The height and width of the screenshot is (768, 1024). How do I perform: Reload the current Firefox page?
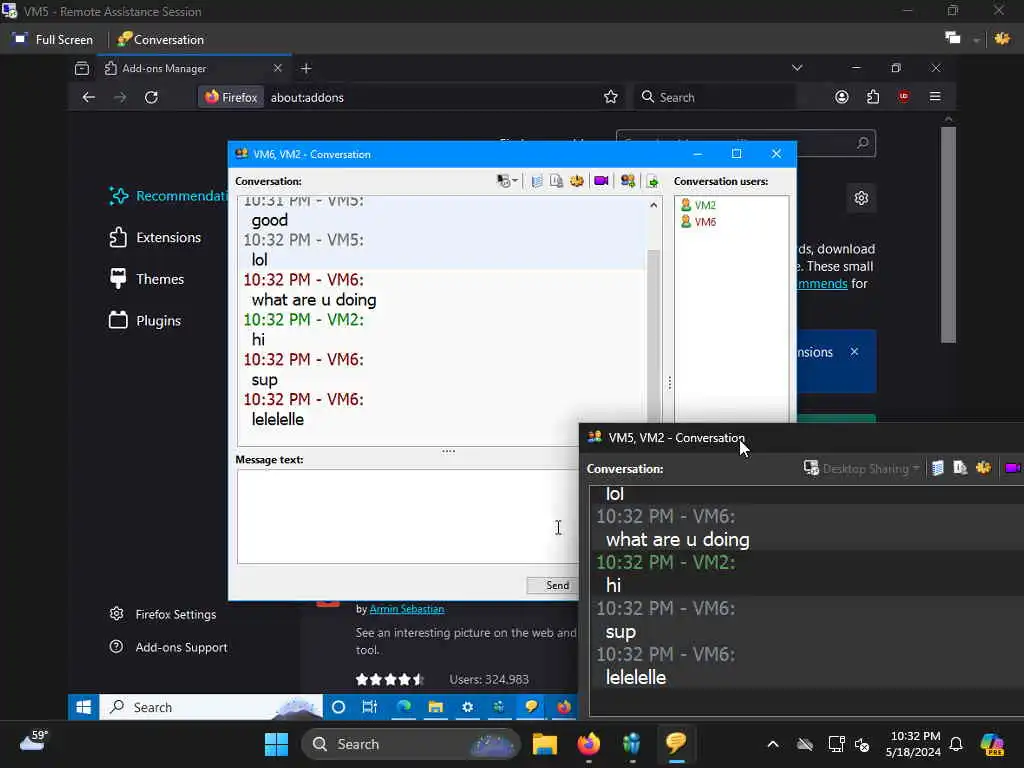point(152,97)
